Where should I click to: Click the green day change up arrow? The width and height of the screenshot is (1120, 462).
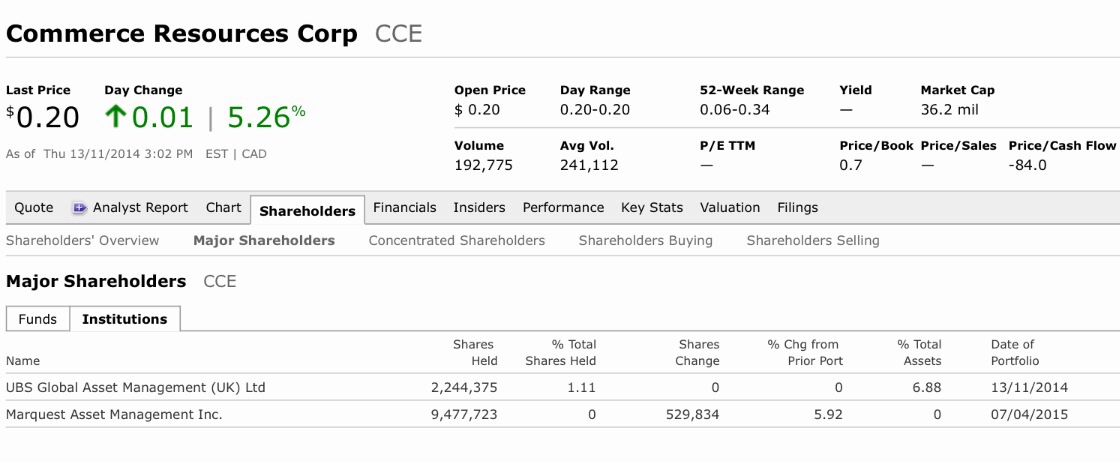coord(116,117)
